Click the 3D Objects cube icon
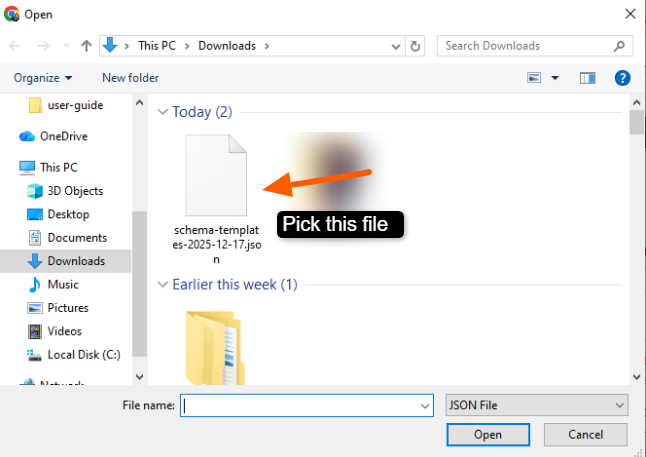Image resolution: width=646 pixels, height=457 pixels. (35, 191)
